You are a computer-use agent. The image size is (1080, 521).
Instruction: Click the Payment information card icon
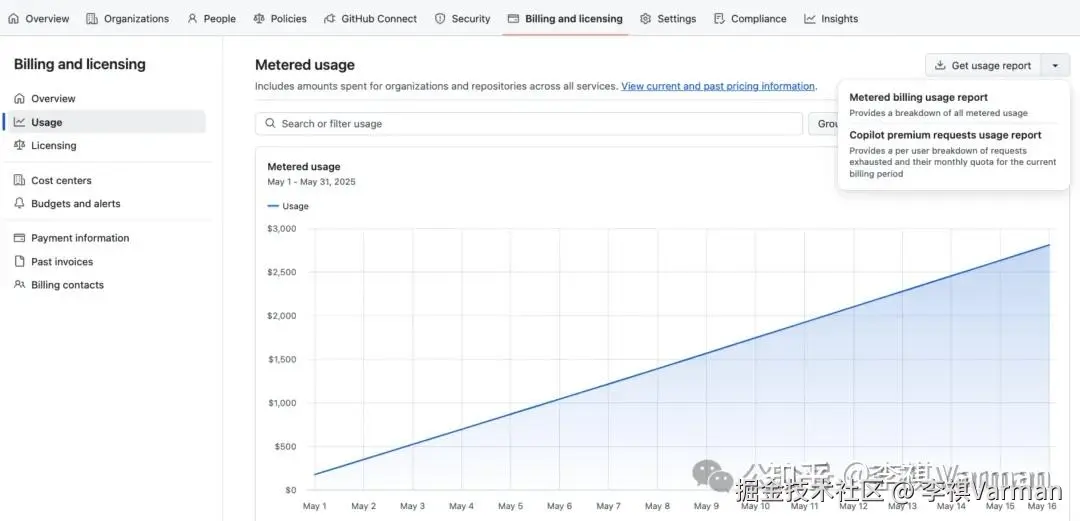[20, 238]
